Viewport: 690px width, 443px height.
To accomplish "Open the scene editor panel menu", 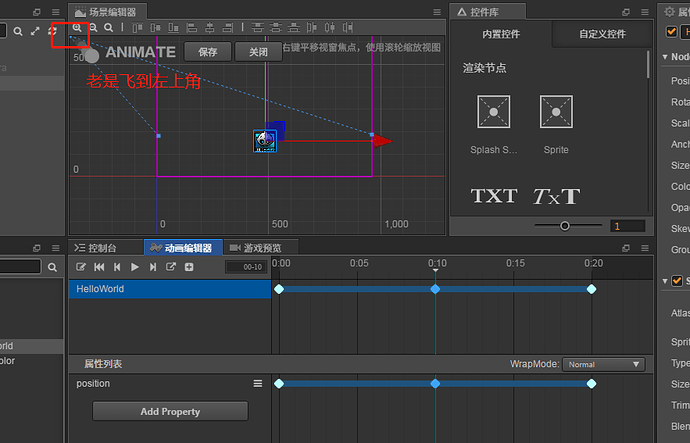I will (x=437, y=11).
